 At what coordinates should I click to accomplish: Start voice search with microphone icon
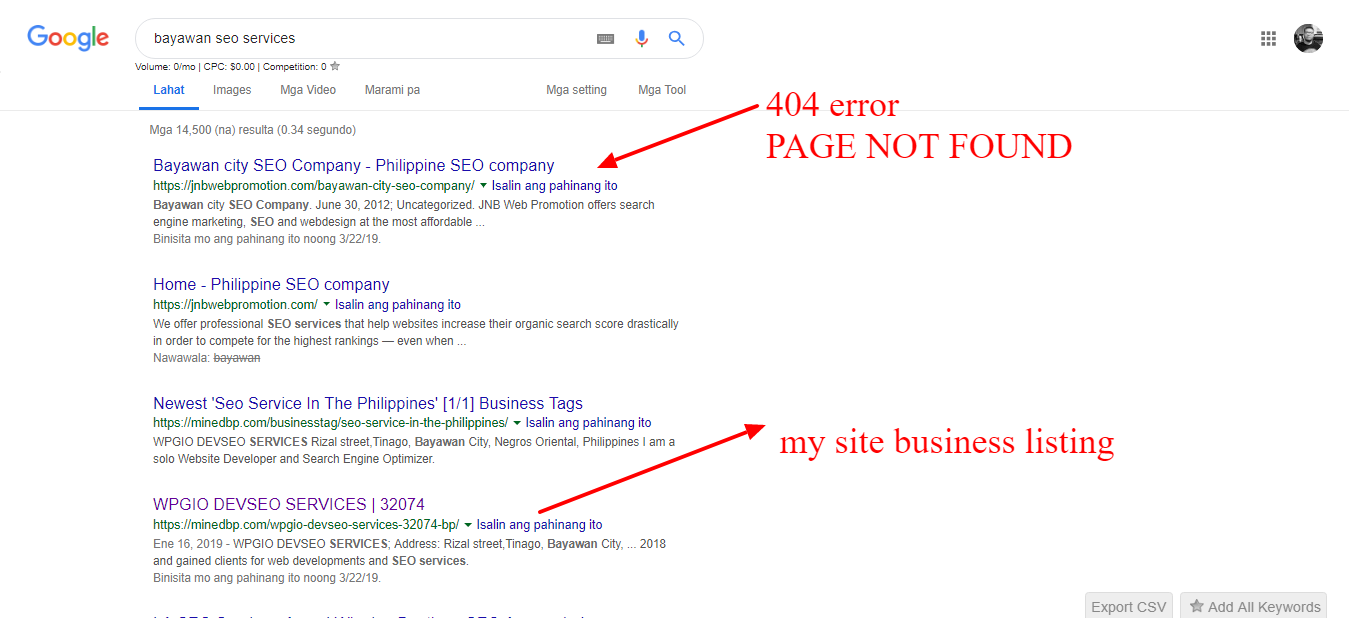tap(642, 39)
